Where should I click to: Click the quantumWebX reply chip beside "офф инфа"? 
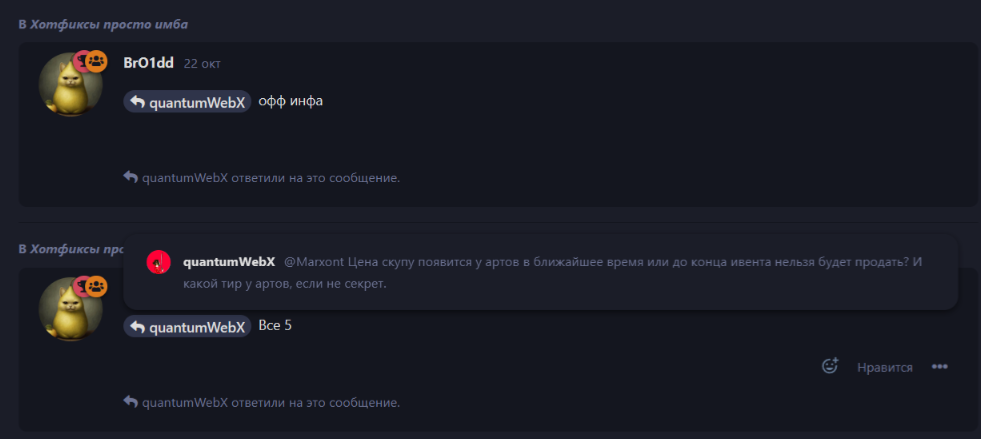187,101
